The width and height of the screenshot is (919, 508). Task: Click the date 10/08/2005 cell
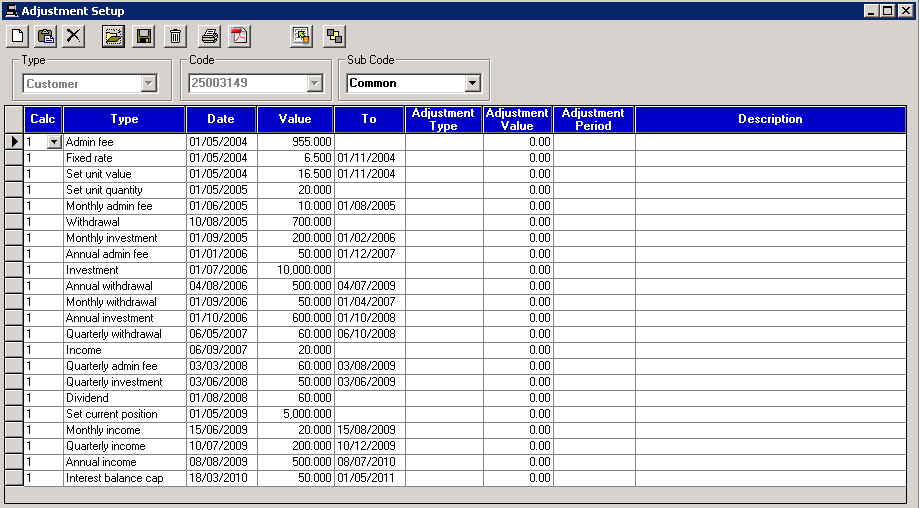pyautogui.click(x=222, y=222)
